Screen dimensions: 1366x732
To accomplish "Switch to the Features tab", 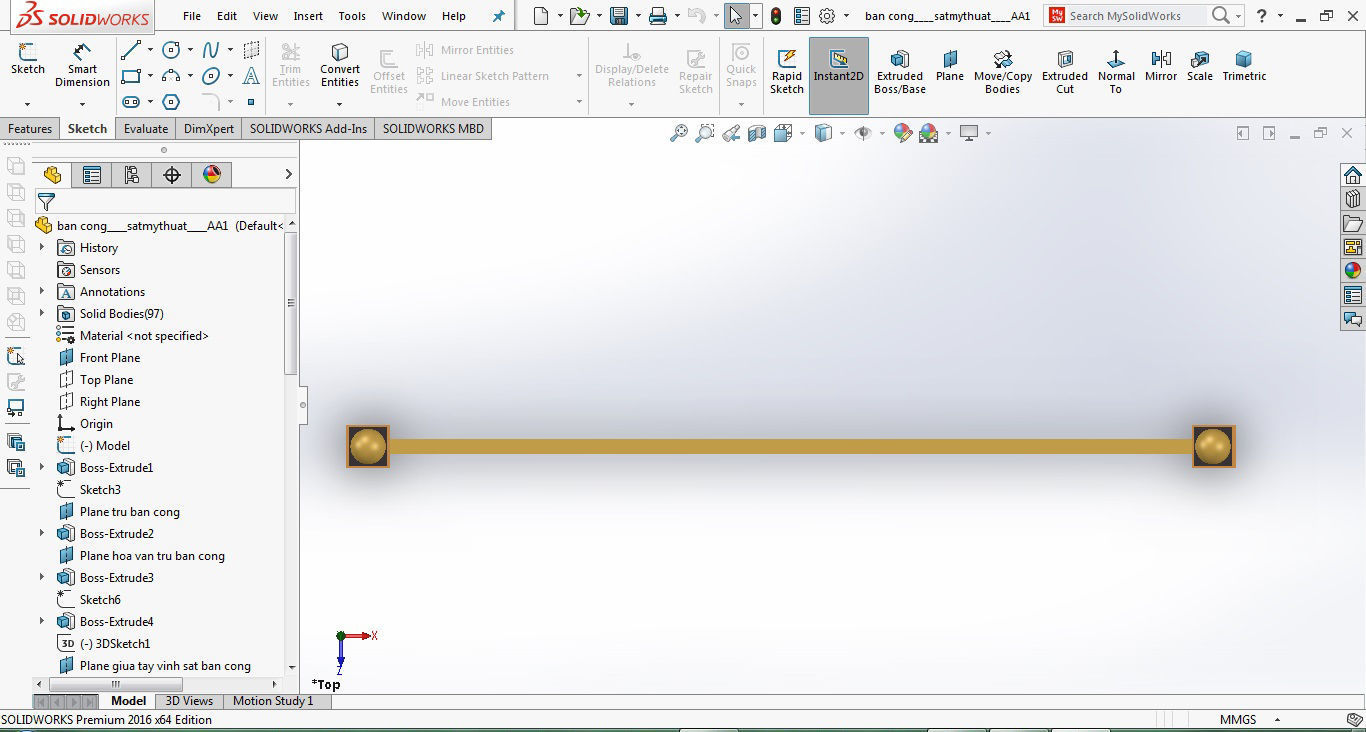I will pos(30,129).
